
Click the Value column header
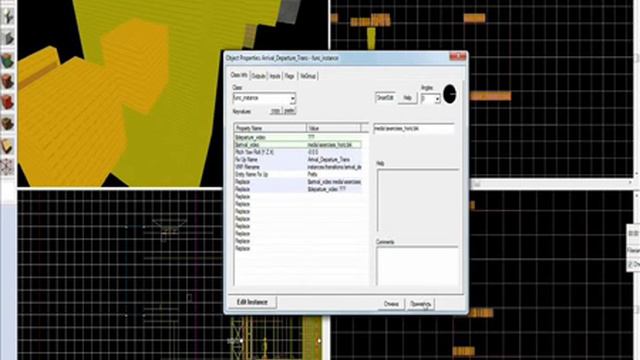click(333, 128)
